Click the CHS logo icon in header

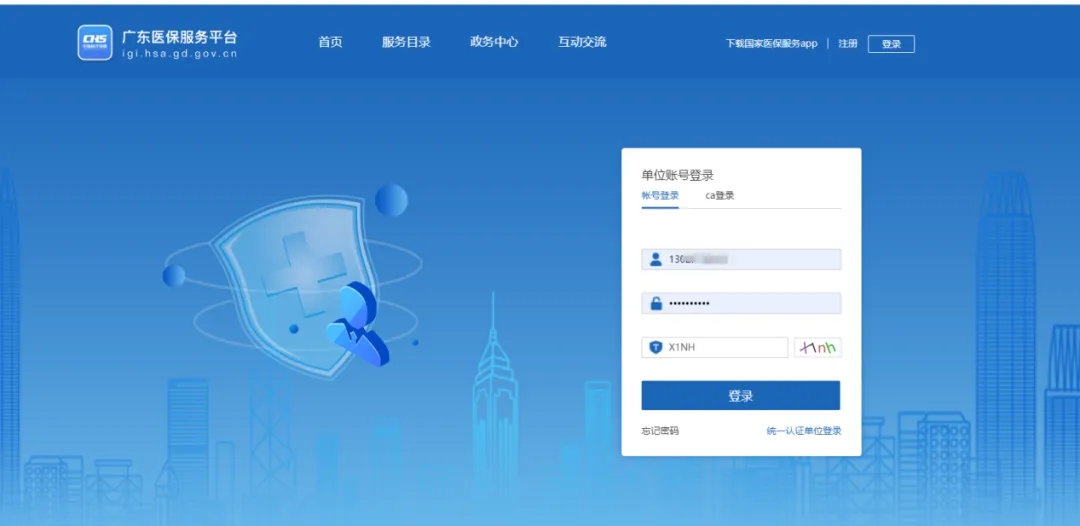pyautogui.click(x=95, y=42)
